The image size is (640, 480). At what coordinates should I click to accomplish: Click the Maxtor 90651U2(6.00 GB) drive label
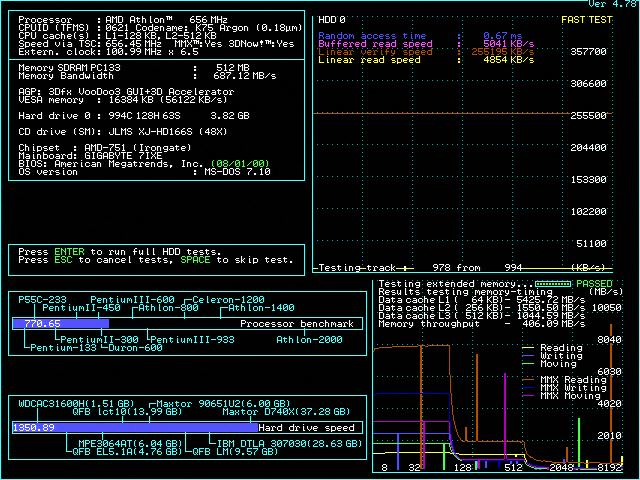click(x=223, y=404)
